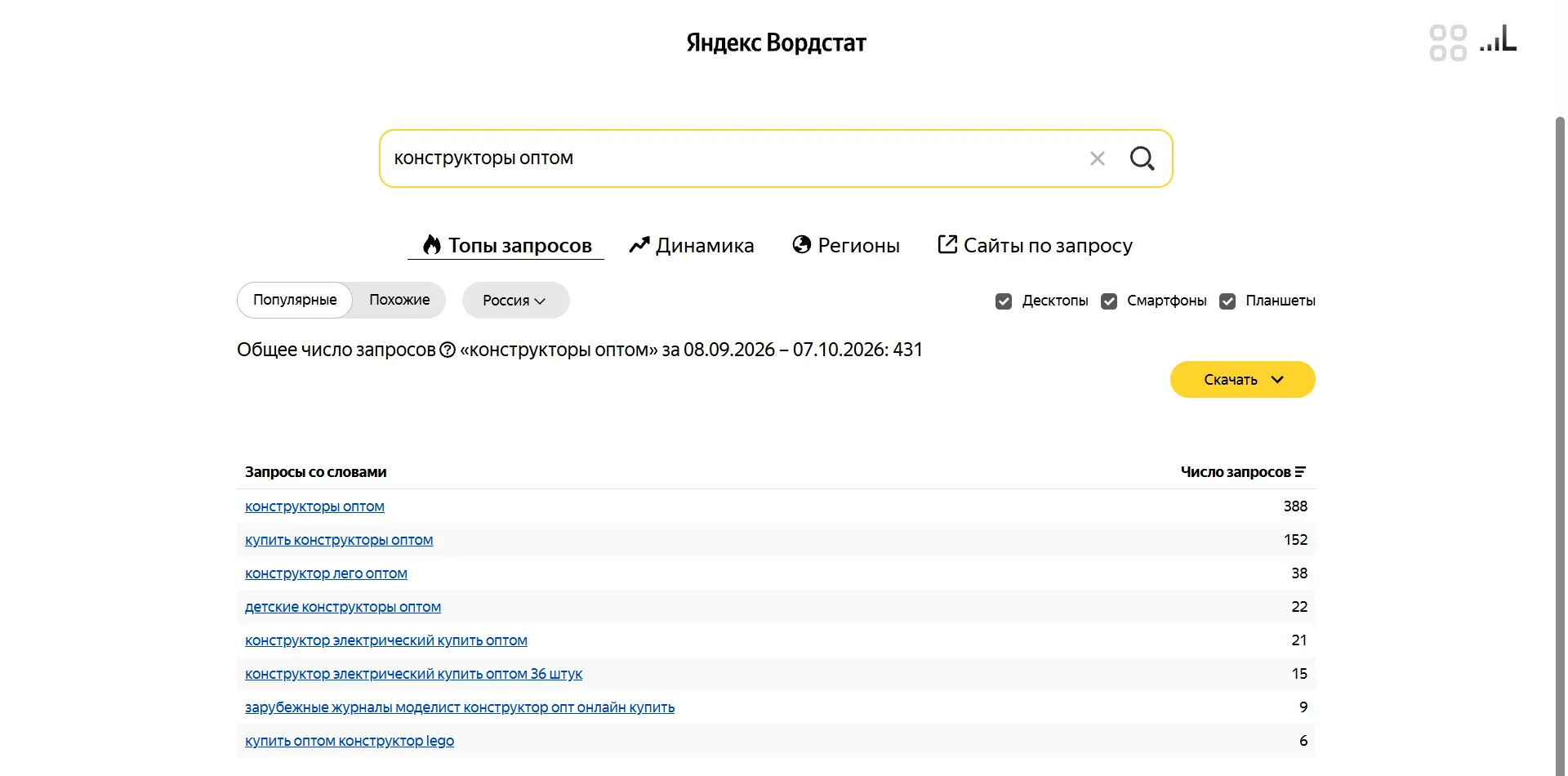Open the Россия region dropdown
The width and height of the screenshot is (1568, 776).
(515, 301)
